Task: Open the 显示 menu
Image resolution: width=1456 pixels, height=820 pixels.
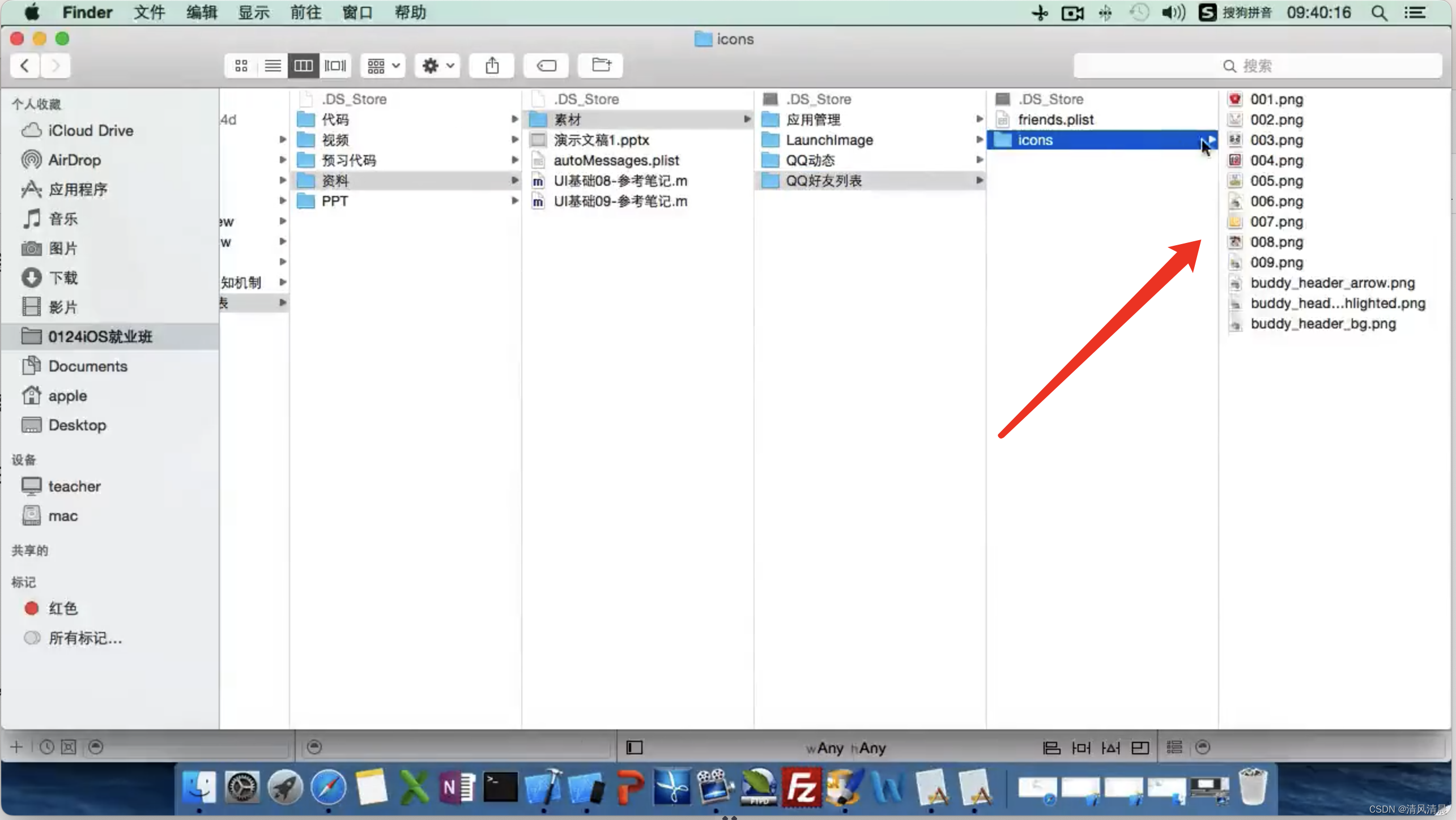Action: coord(253,12)
